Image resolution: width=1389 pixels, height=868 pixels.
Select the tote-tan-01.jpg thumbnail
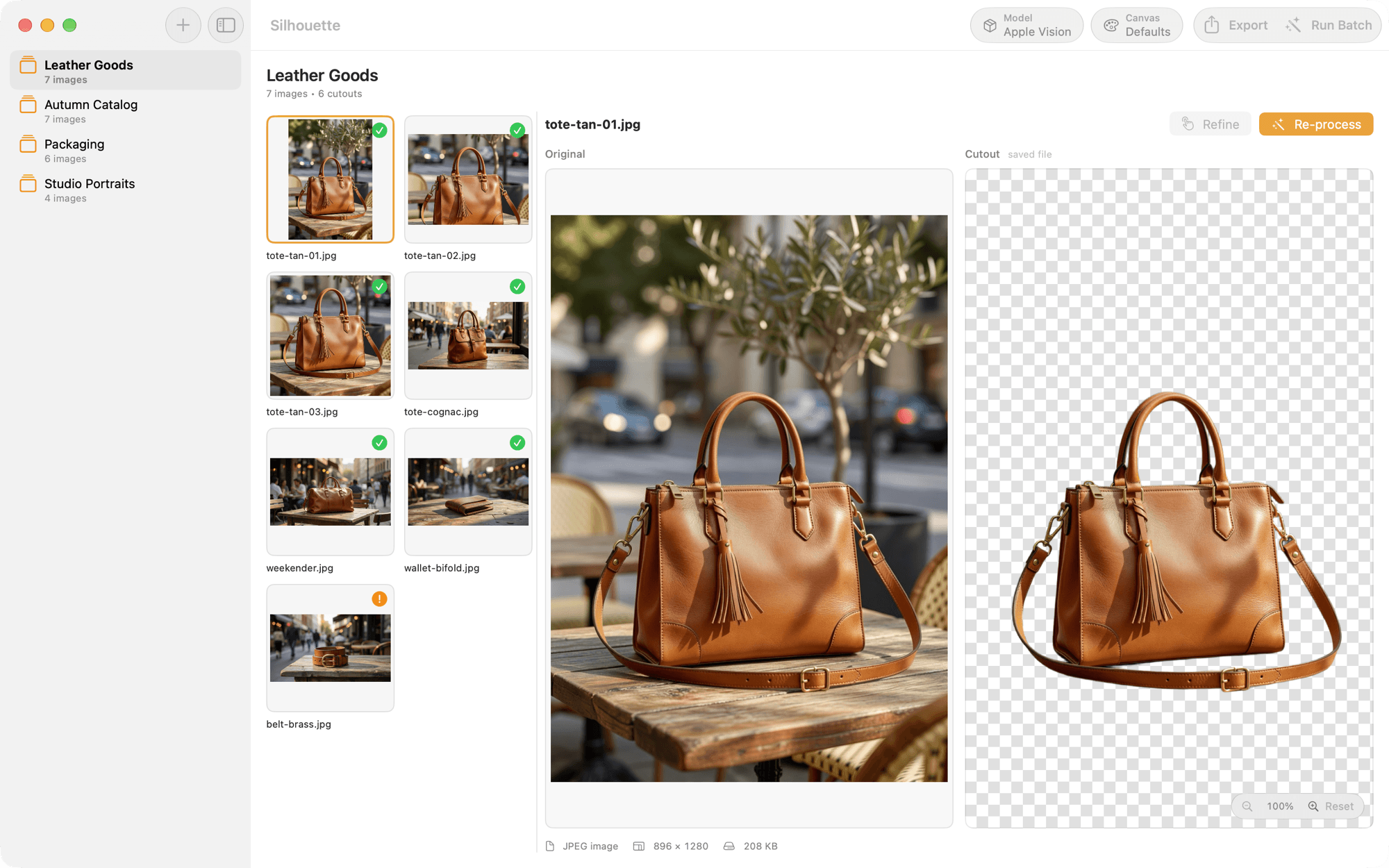click(330, 179)
